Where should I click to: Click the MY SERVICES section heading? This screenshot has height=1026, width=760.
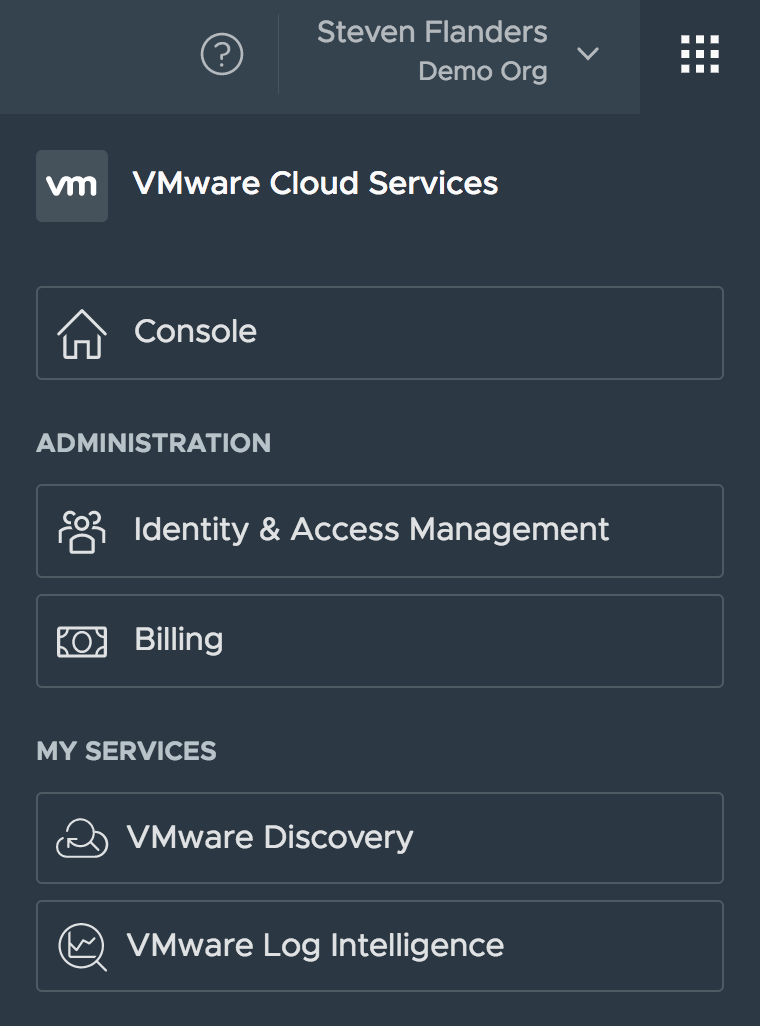(x=126, y=751)
